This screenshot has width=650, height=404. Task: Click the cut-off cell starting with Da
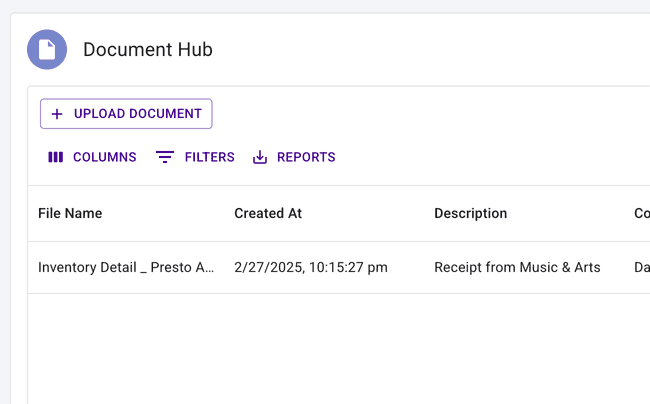640,268
